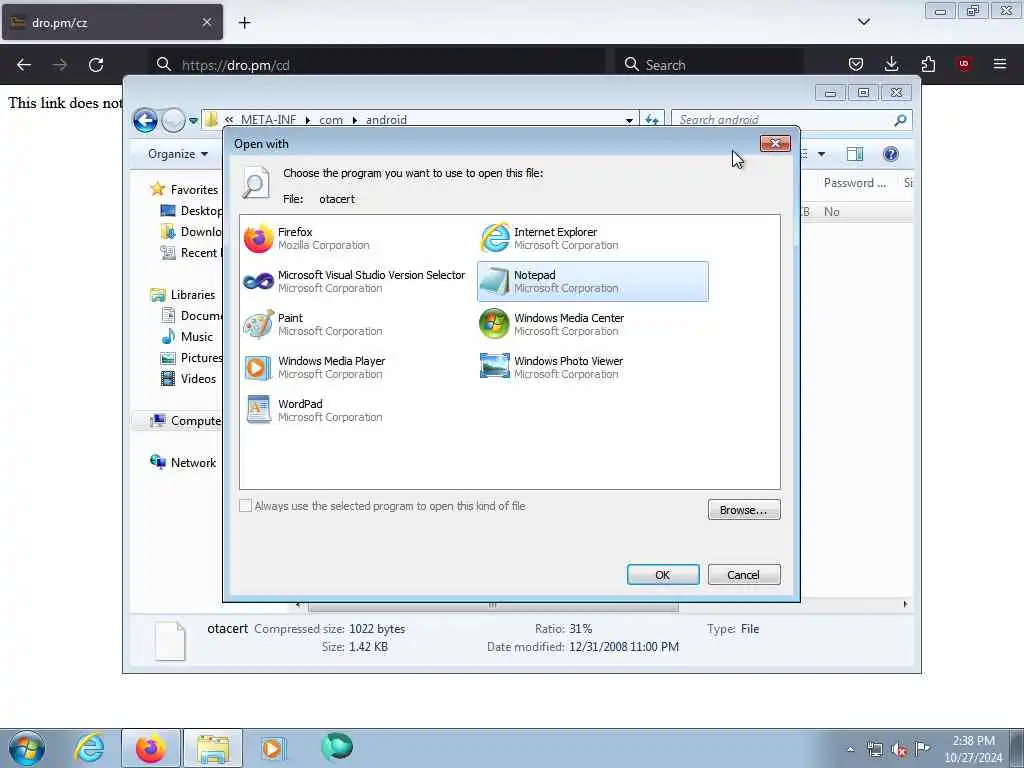Confirm with the OK button
The image size is (1024, 768).
pyautogui.click(x=663, y=575)
